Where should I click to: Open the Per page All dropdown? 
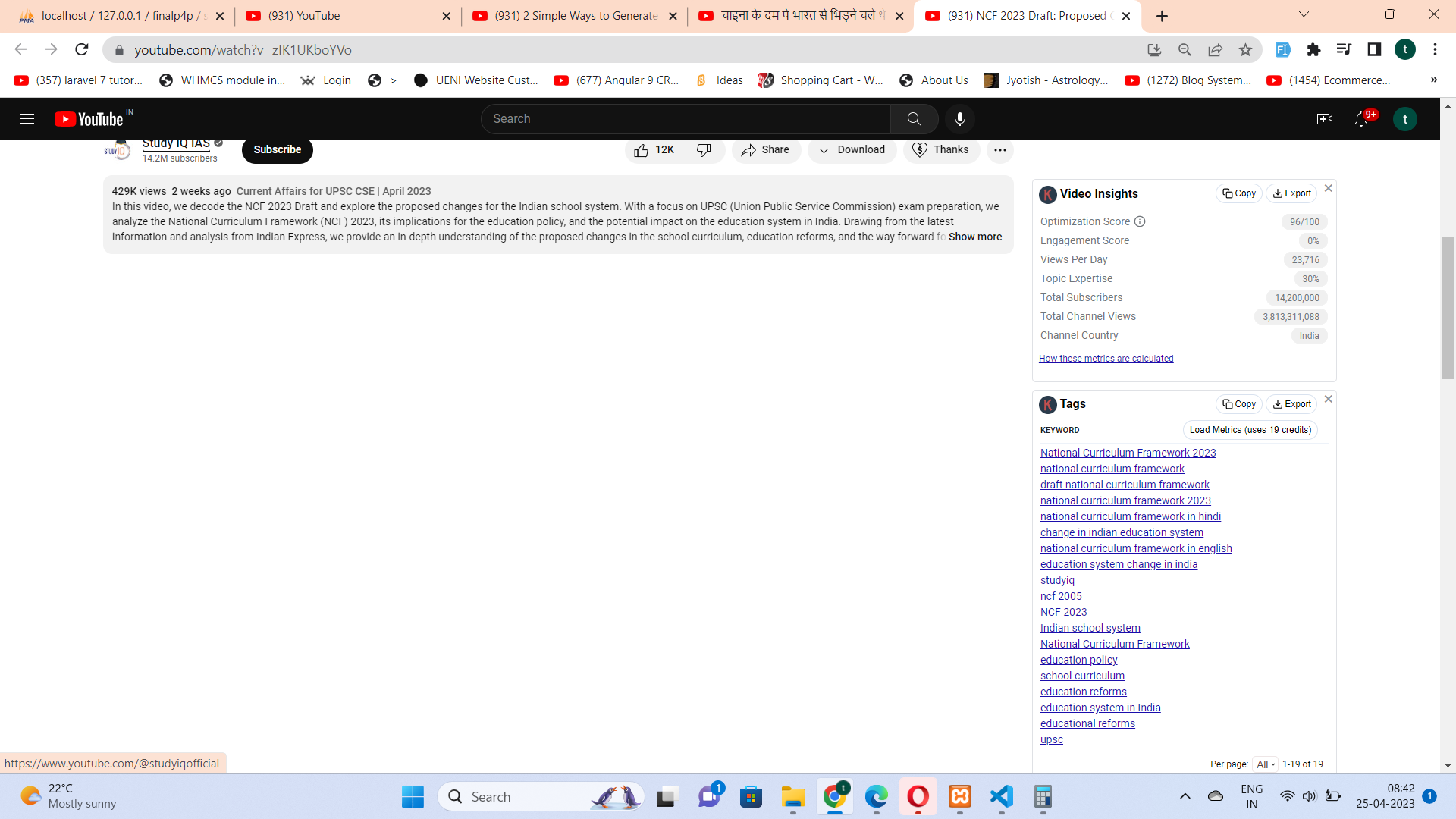point(1265,764)
